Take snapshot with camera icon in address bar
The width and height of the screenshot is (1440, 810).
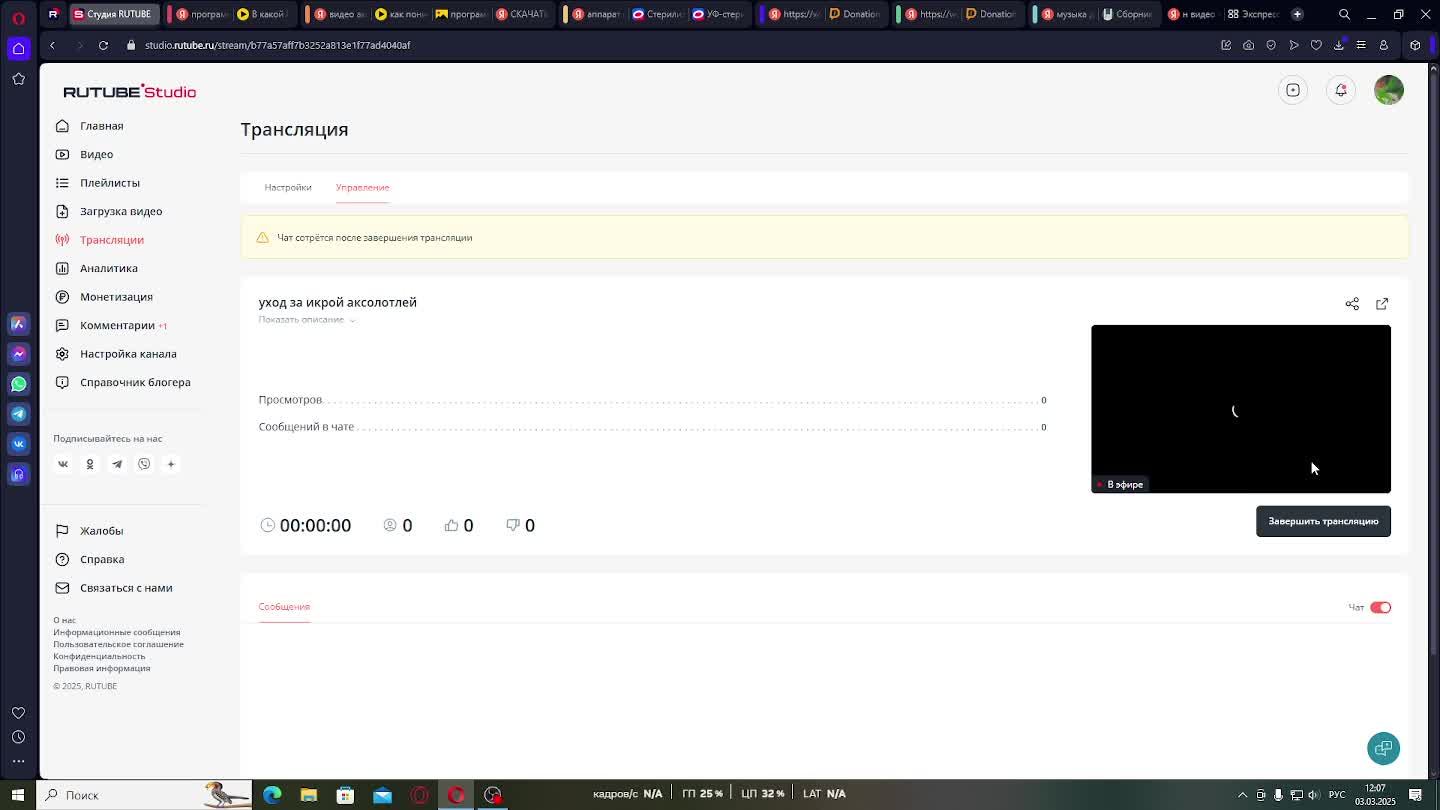pyautogui.click(x=1248, y=45)
